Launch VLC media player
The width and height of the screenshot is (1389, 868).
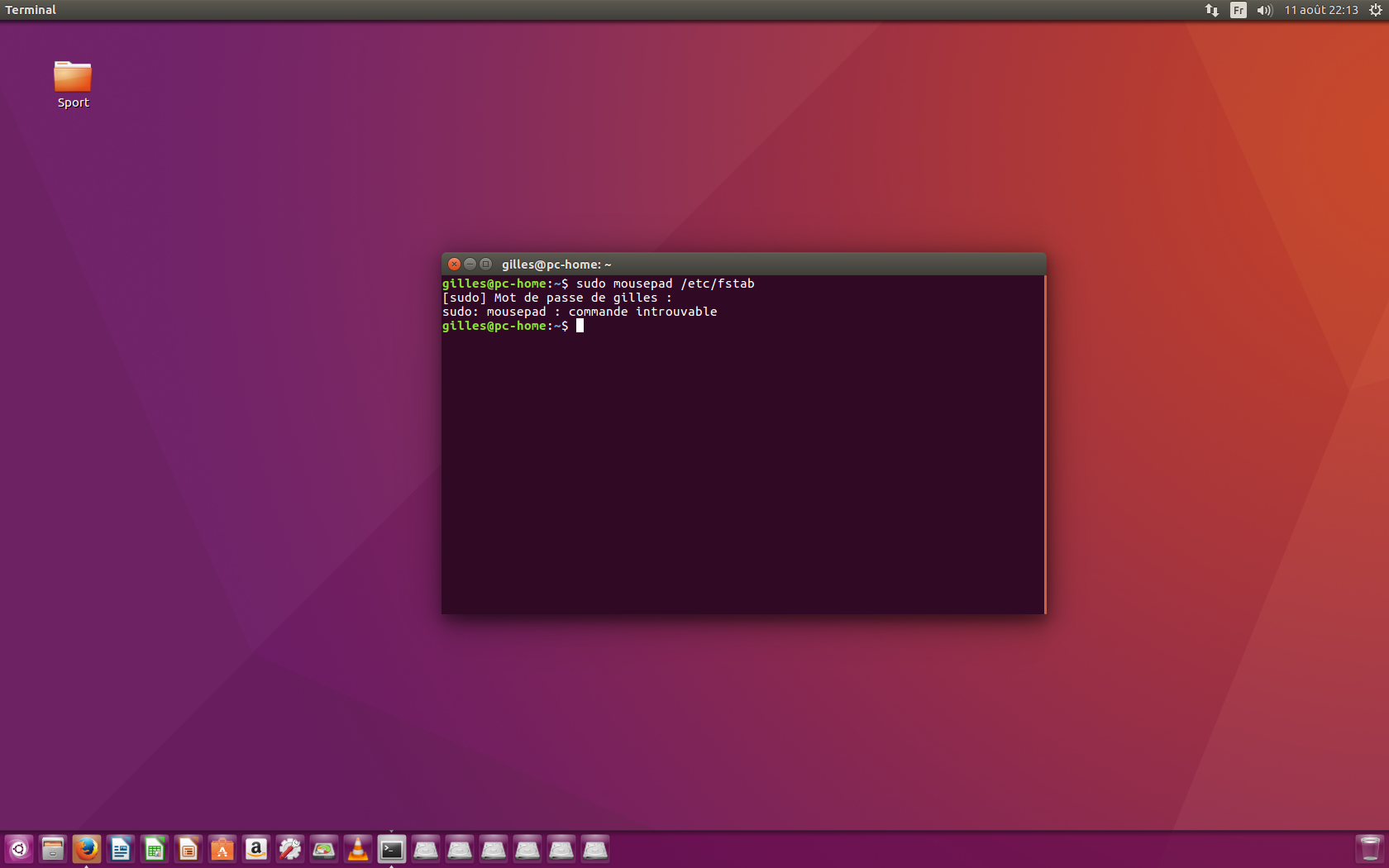click(358, 849)
